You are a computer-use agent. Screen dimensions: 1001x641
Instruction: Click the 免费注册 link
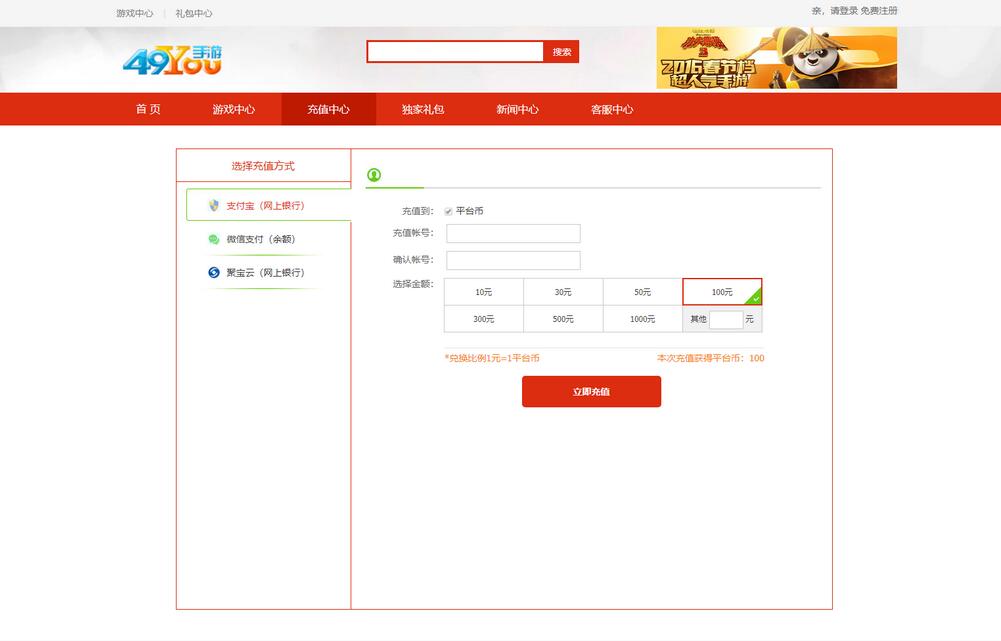(x=878, y=11)
